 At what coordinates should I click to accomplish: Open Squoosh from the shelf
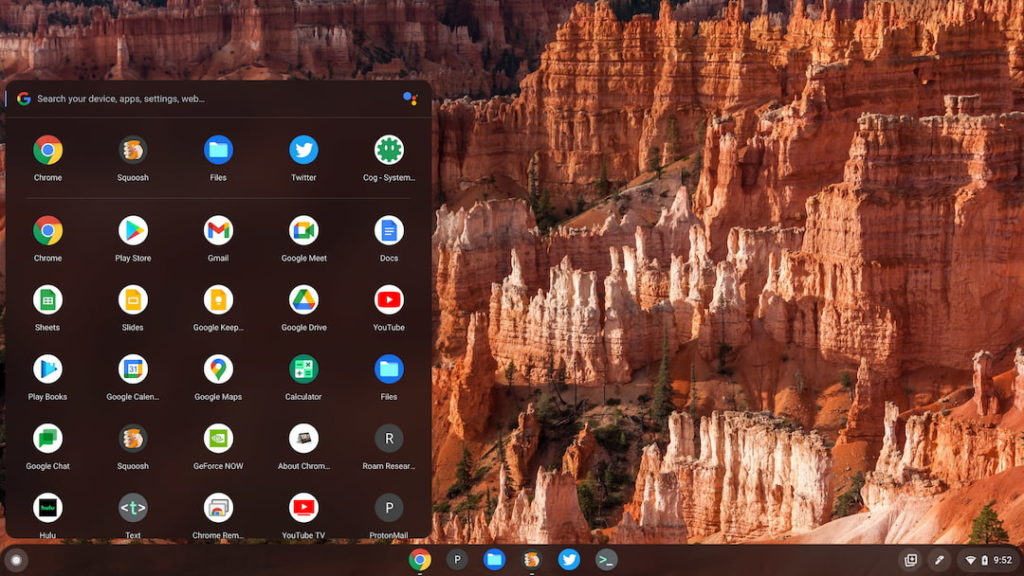(532, 560)
